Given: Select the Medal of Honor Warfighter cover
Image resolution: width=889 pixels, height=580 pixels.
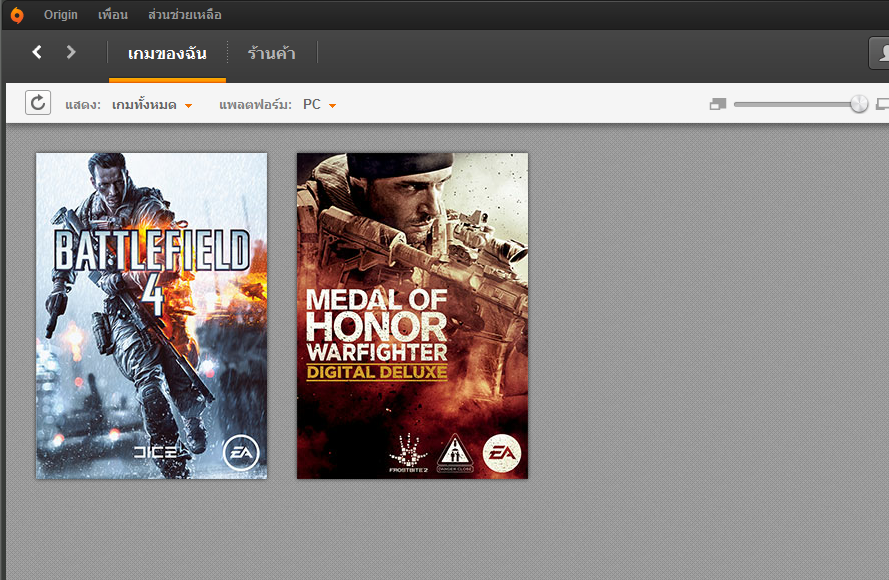Looking at the screenshot, I should pyautogui.click(x=412, y=316).
